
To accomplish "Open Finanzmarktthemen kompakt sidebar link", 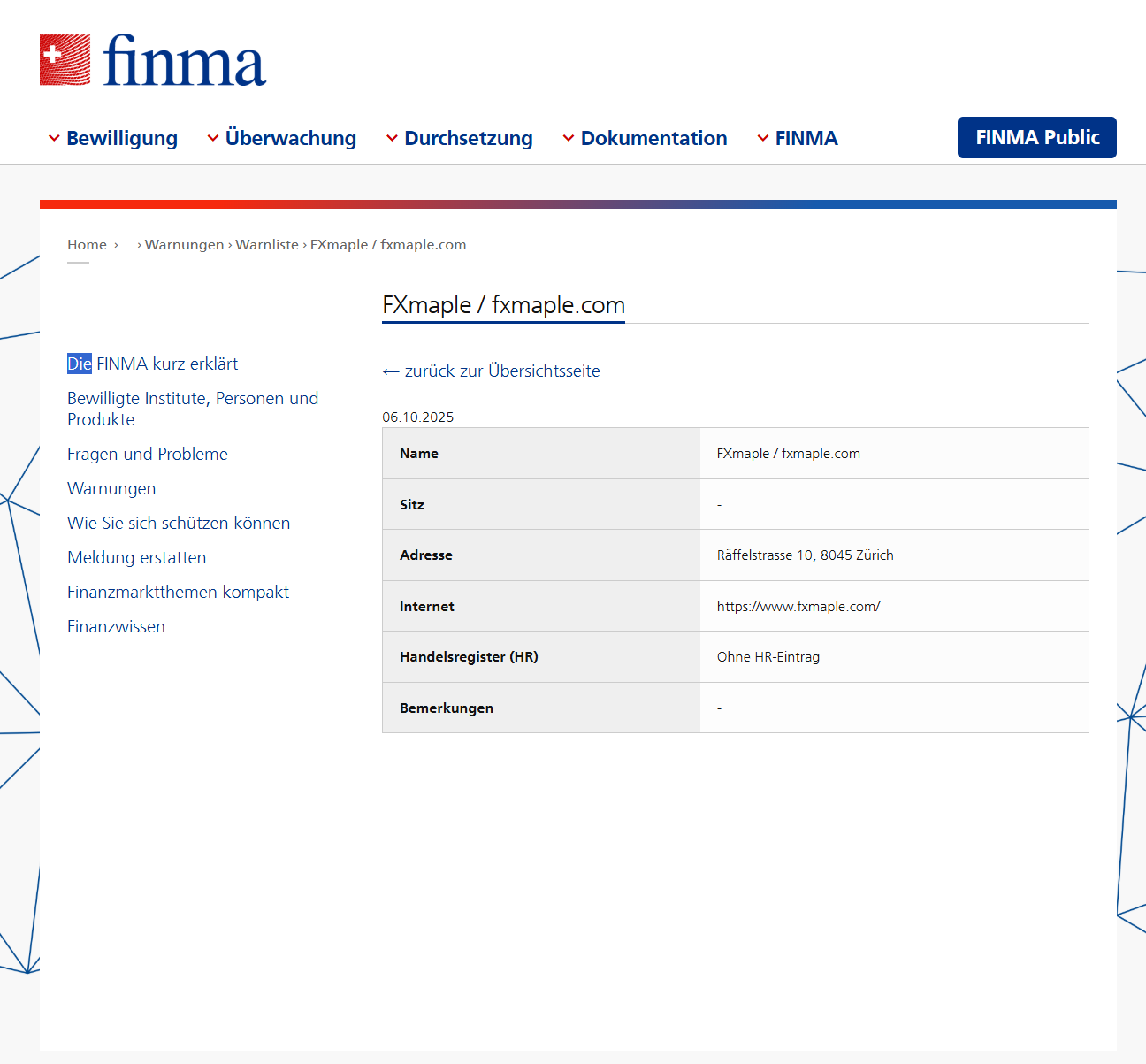I will 179,592.
